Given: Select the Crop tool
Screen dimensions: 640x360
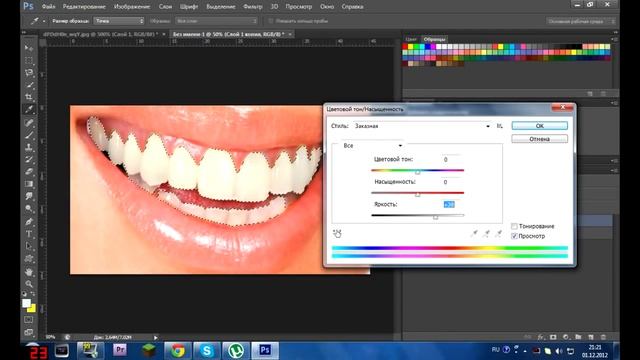Looking at the screenshot, I should point(29,97).
